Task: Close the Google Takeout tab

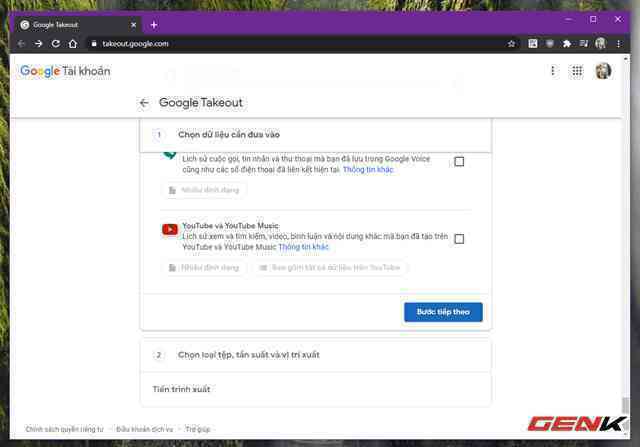Action: [133, 25]
